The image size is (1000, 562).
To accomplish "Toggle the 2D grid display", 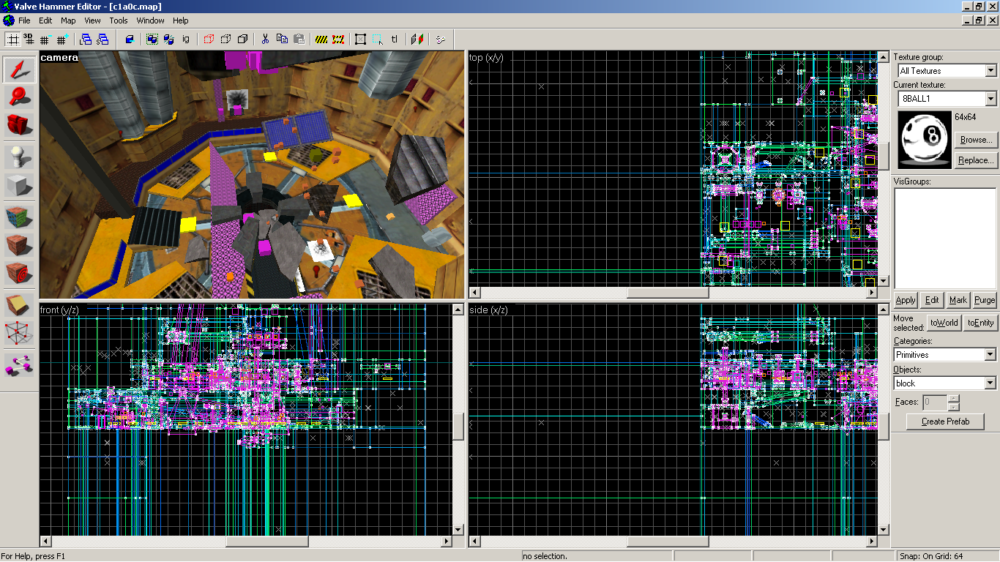I will click(x=12, y=40).
